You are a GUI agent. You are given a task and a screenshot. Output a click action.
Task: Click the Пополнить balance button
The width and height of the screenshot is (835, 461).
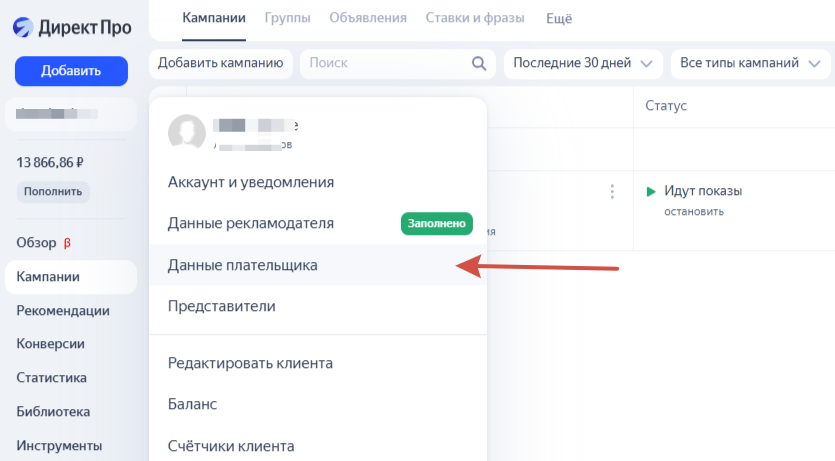pos(53,191)
